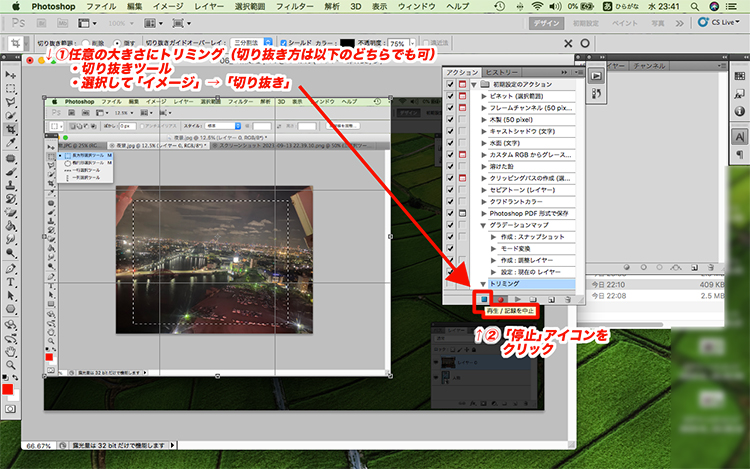
Task: Click the shield カラー black swatch
Action: (347, 43)
